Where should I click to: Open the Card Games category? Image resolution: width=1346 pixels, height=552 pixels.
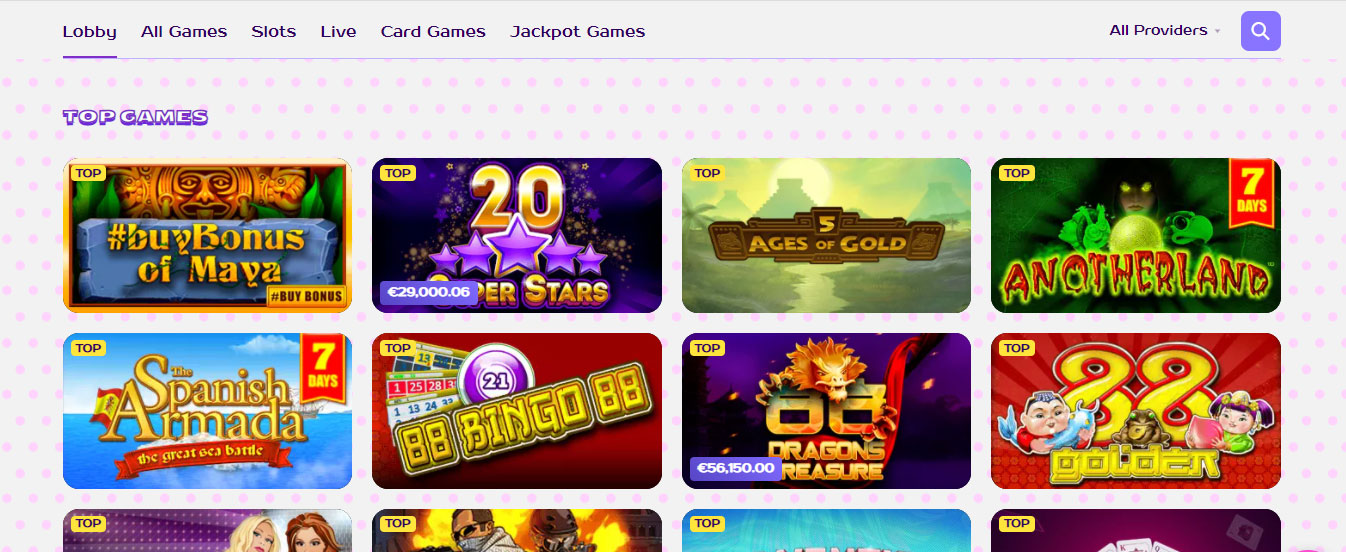point(433,31)
